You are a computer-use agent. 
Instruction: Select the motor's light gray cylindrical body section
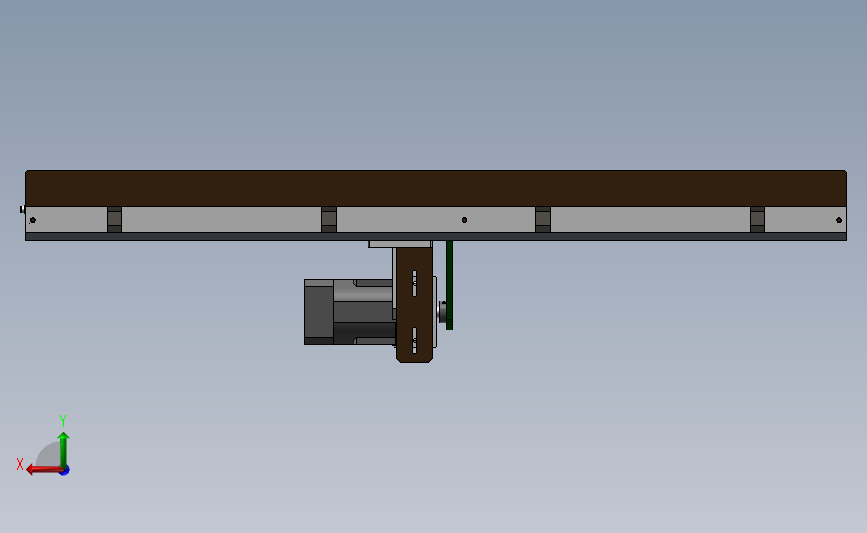pos(363,293)
